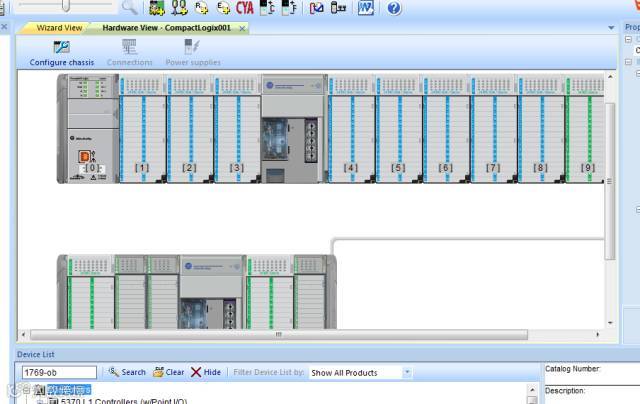This screenshot has width=640, height=404.
Task: Select 5370 L1 Controllers tree item
Action: (124, 401)
